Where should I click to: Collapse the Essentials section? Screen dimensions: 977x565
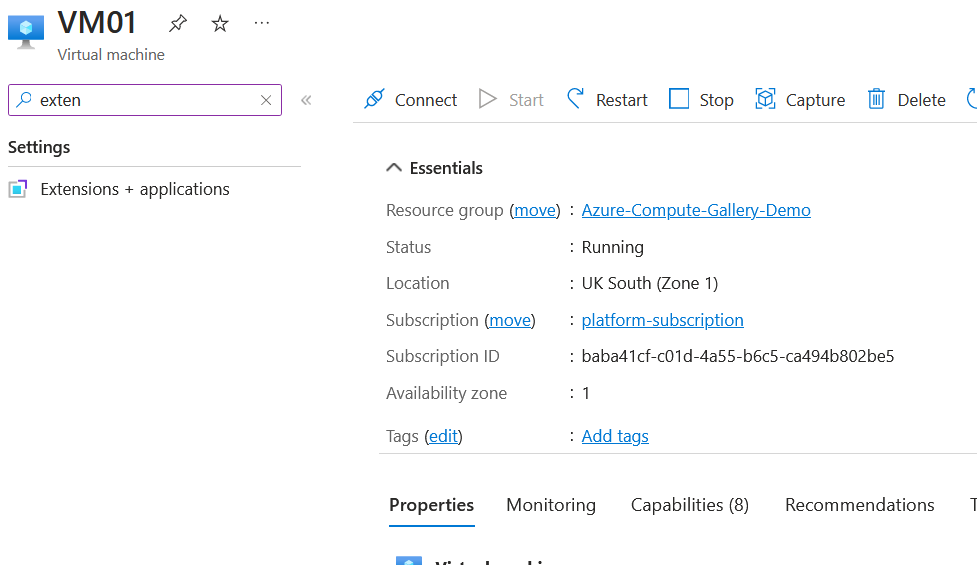coord(395,168)
